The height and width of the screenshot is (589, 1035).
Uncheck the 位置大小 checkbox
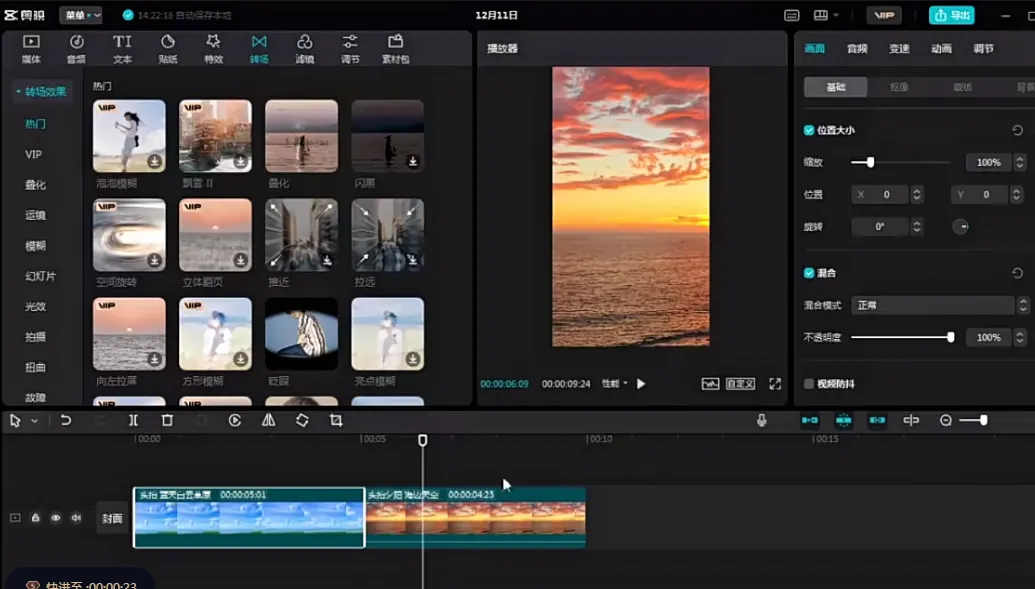click(809, 130)
